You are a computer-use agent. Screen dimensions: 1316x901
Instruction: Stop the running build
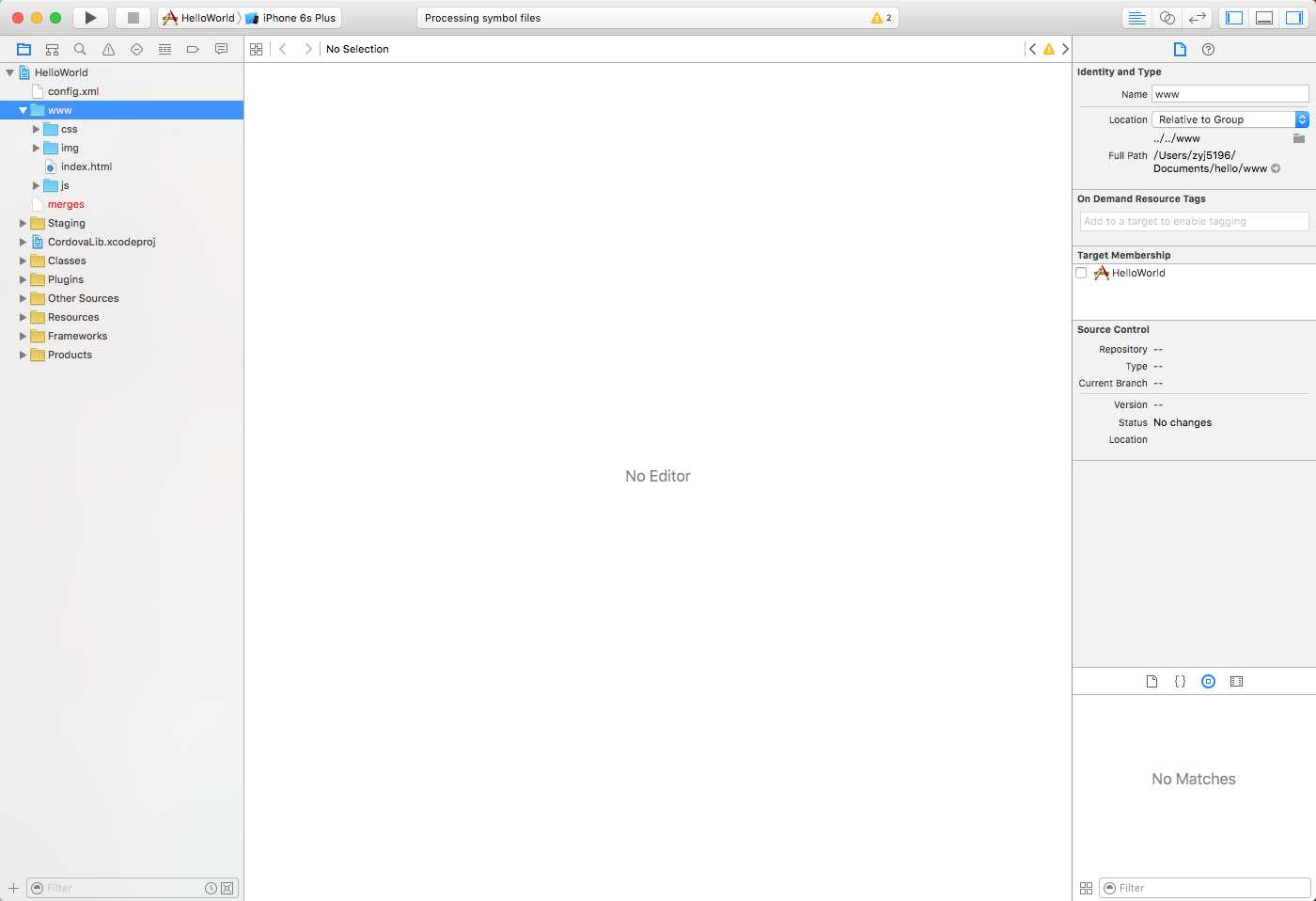133,18
